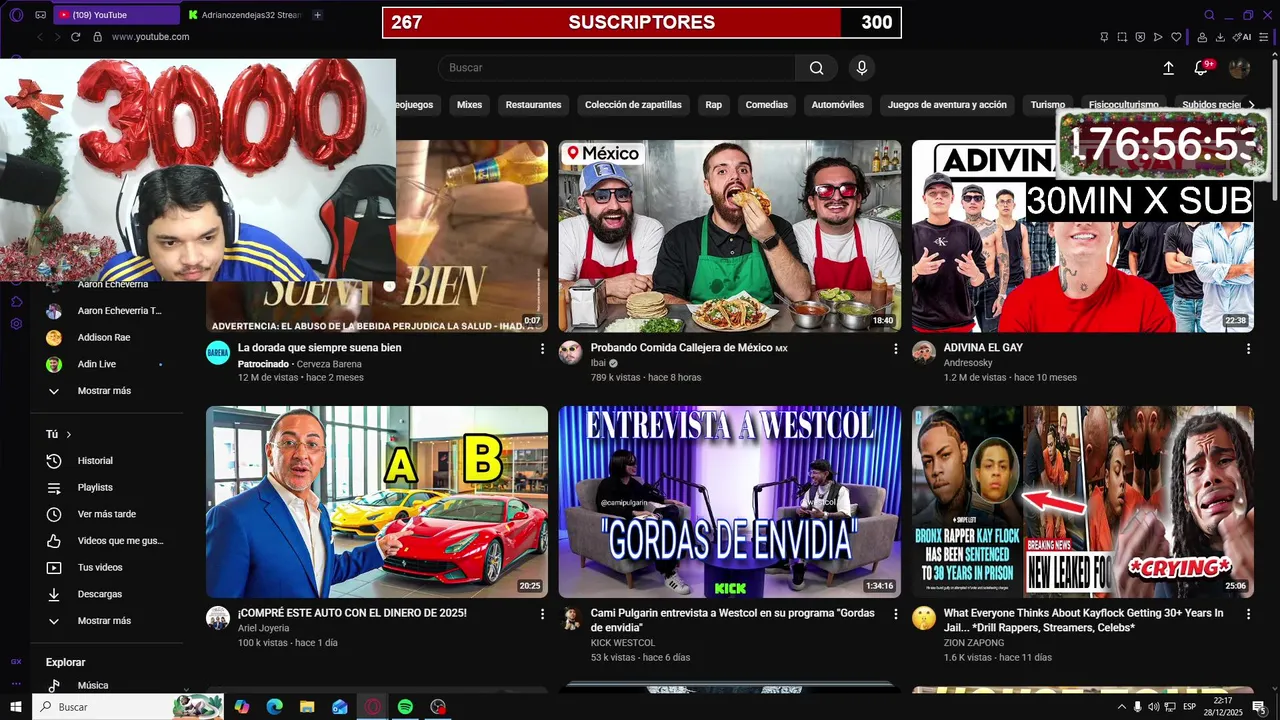The image size is (1280, 720).
Task: Open GX Corner controller icon
Action: pos(40,15)
